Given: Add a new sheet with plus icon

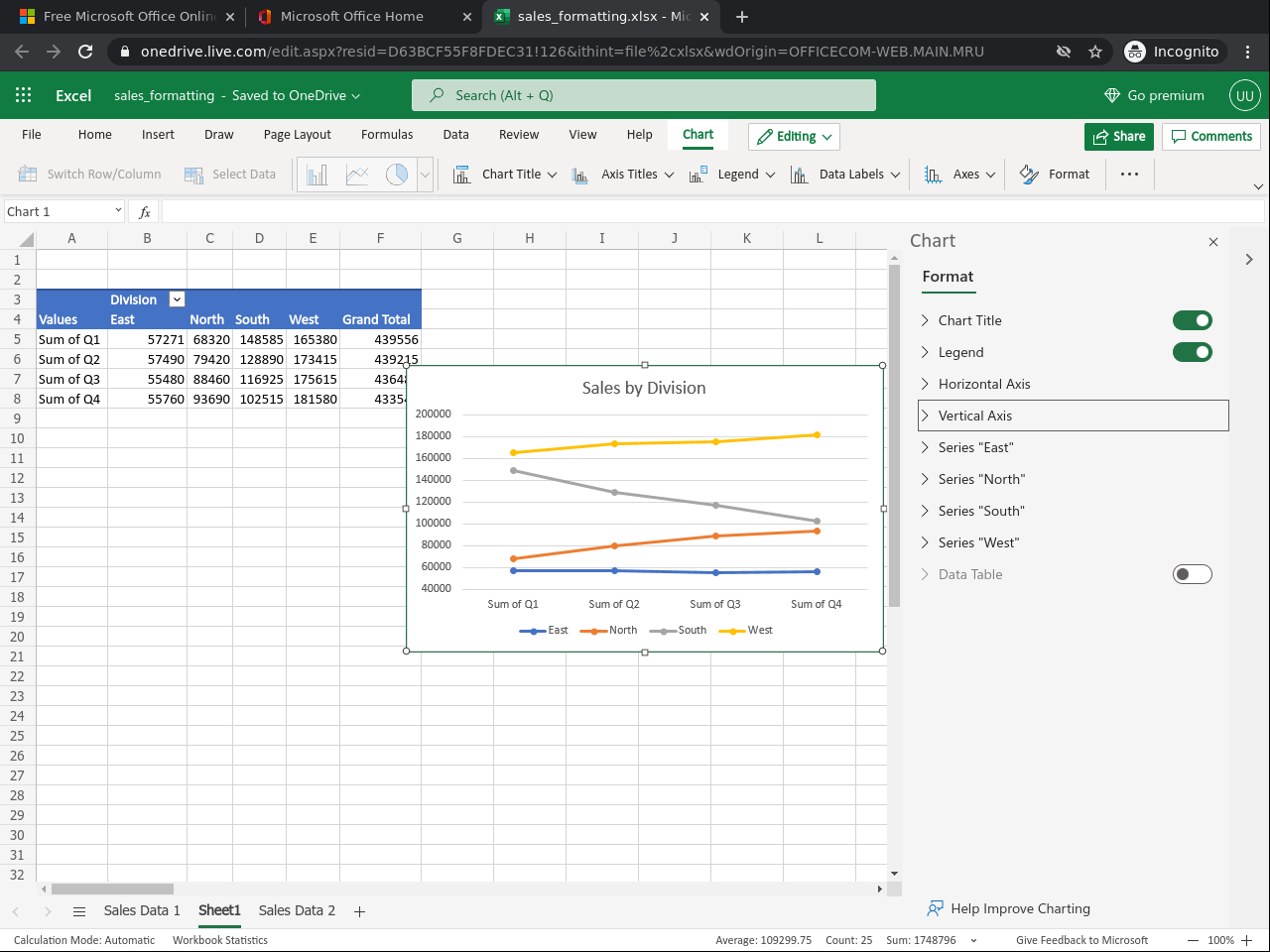Looking at the screenshot, I should 359,911.
